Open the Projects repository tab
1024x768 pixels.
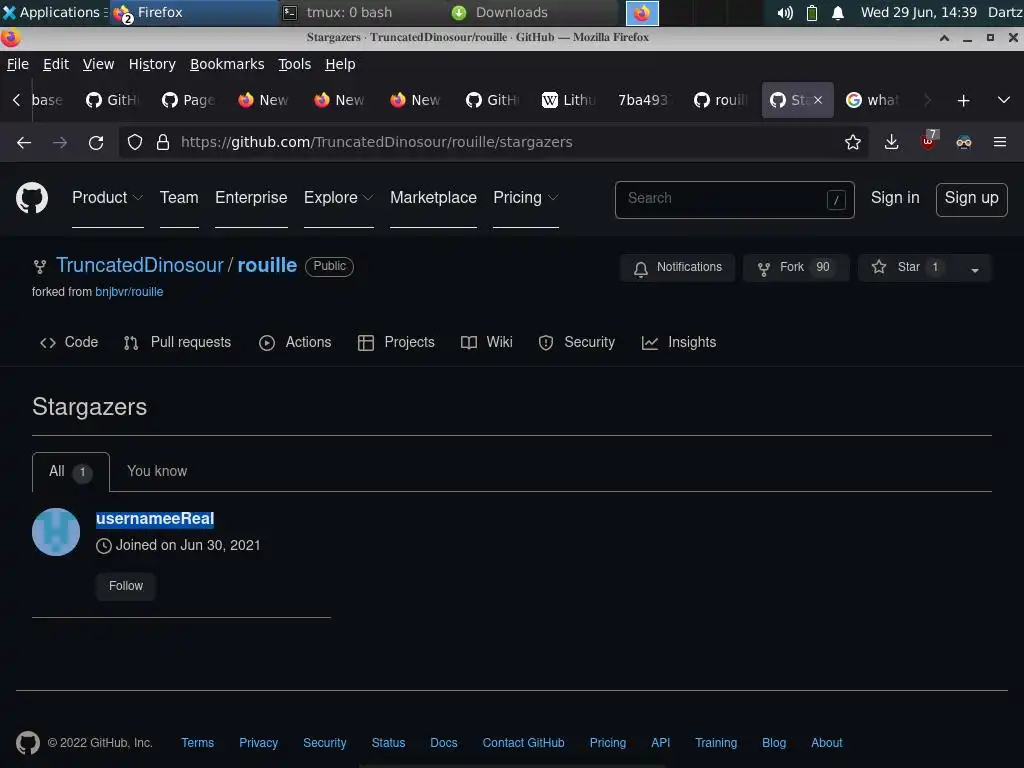coord(396,342)
